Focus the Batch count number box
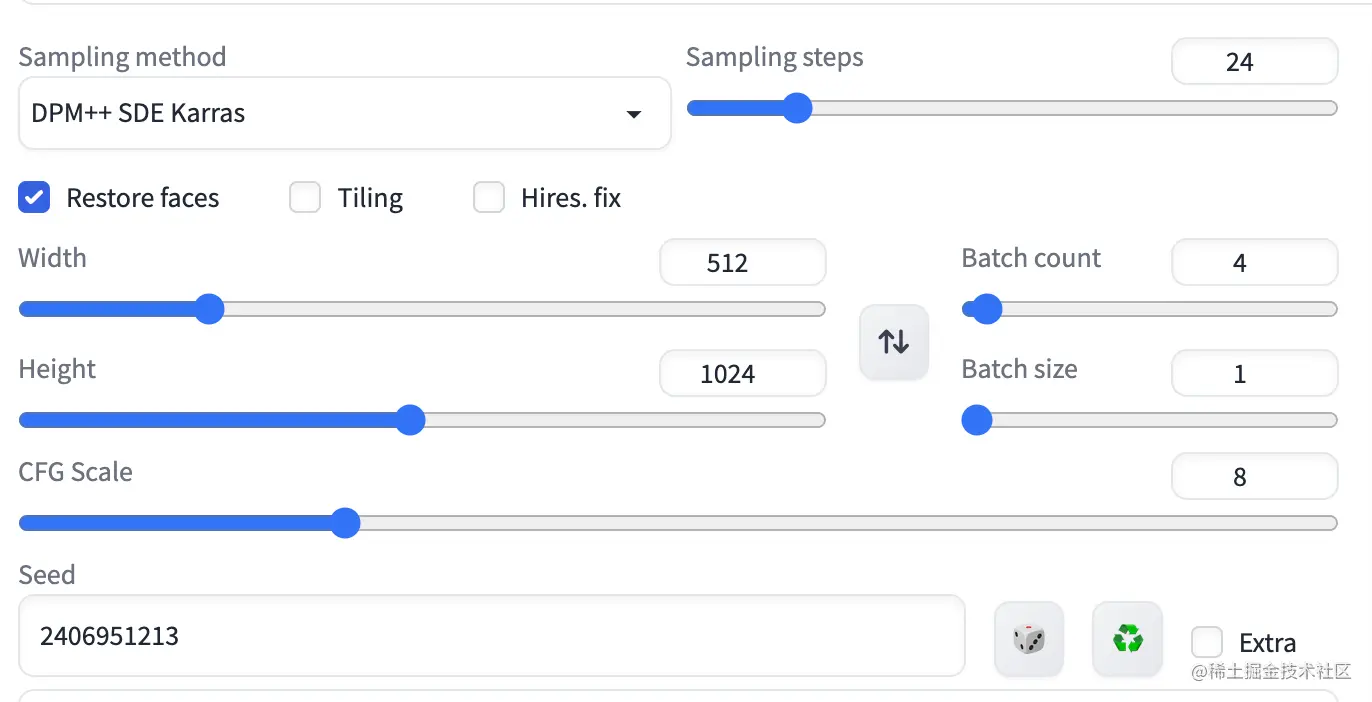This screenshot has height=702, width=1372. 1254,263
